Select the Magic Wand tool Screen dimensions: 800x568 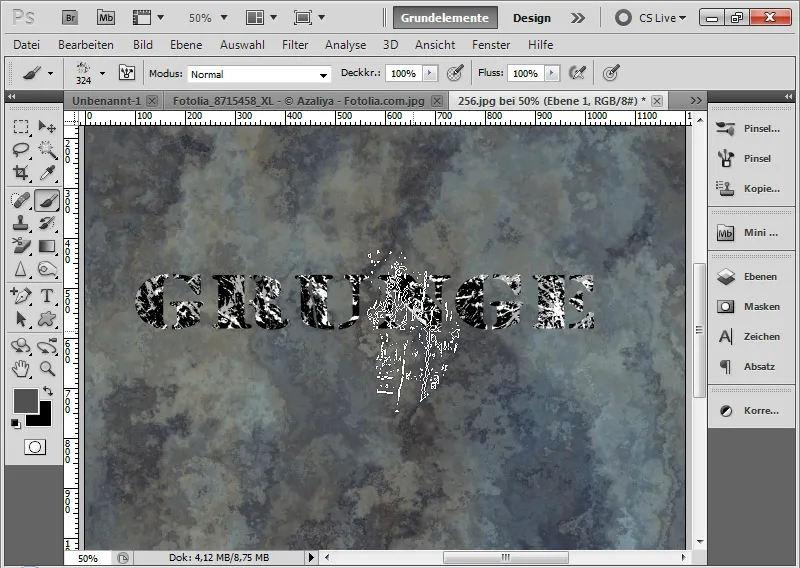(x=47, y=150)
